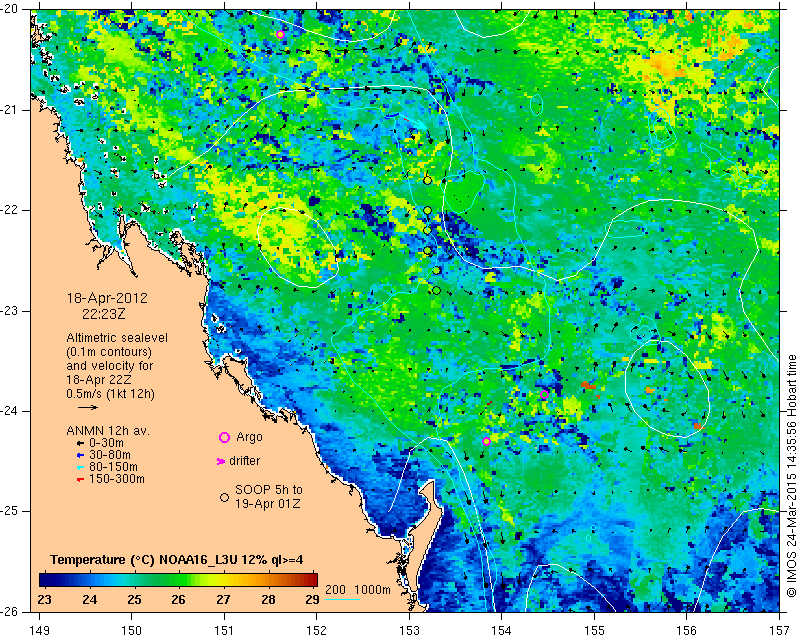
Task: Click the 153 longitude axis label
Action: (409, 630)
